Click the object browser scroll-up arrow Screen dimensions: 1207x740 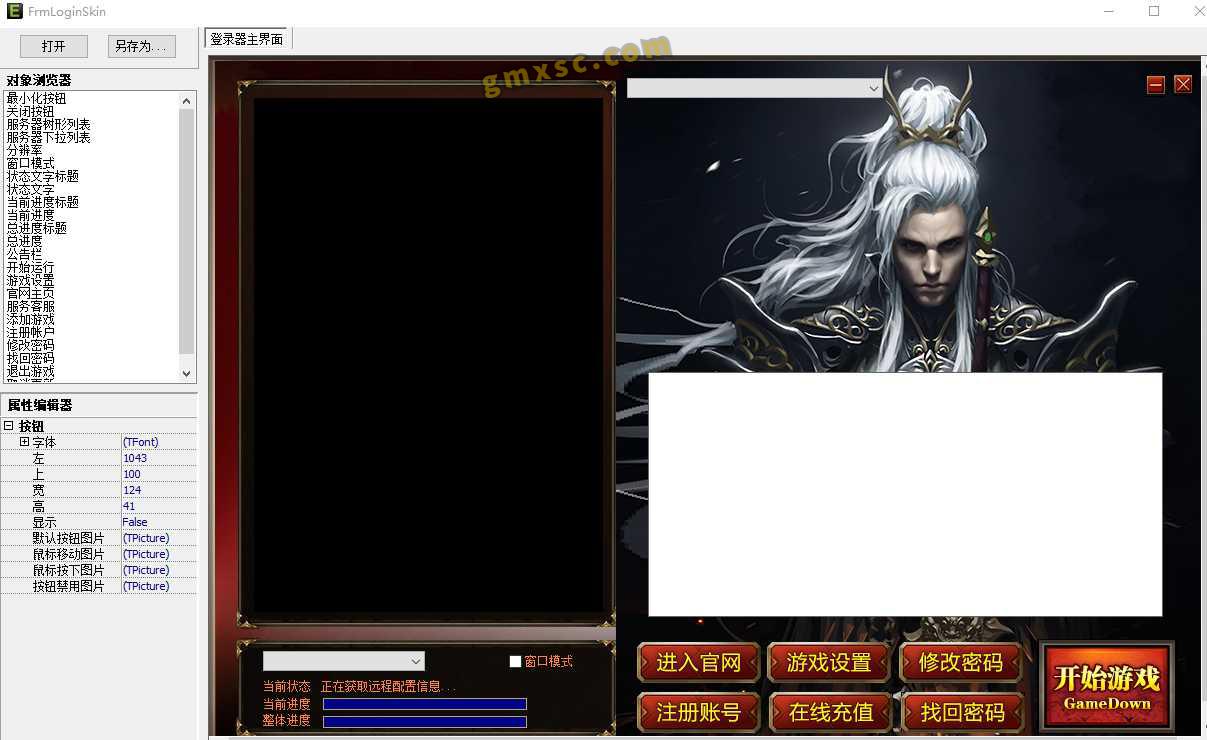(x=186, y=100)
